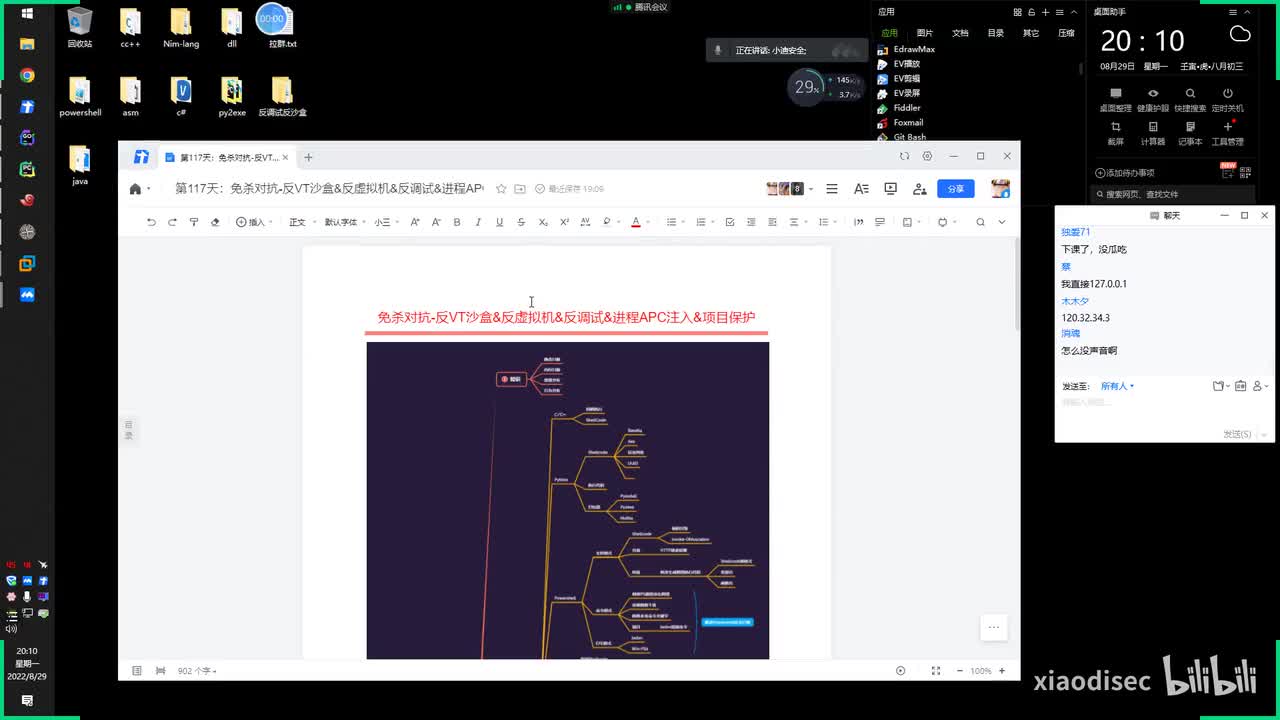Increase font size with the A+ icon
Image resolution: width=1280 pixels, height=720 pixels.
pyautogui.click(x=415, y=222)
